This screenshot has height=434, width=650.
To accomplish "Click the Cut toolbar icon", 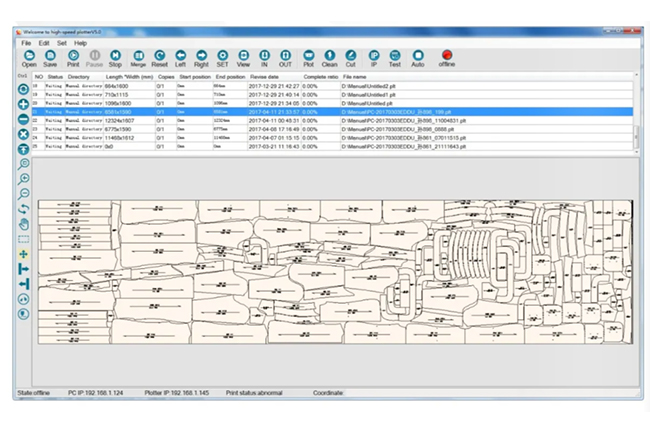I will (x=350, y=57).
